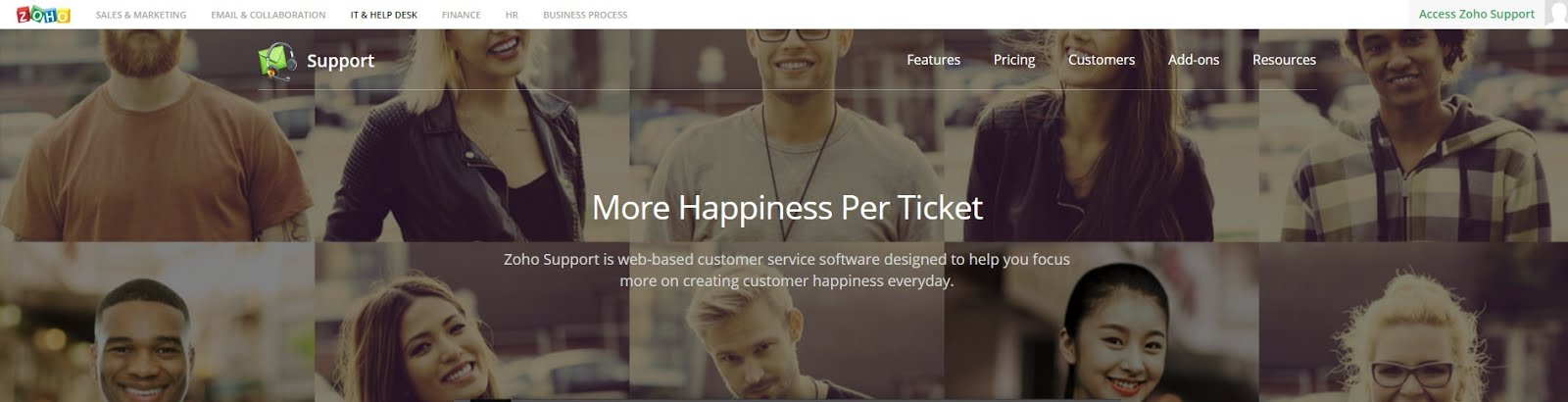This screenshot has width=1568, height=402.
Task: Click the Support product name text
Action: tap(341, 61)
